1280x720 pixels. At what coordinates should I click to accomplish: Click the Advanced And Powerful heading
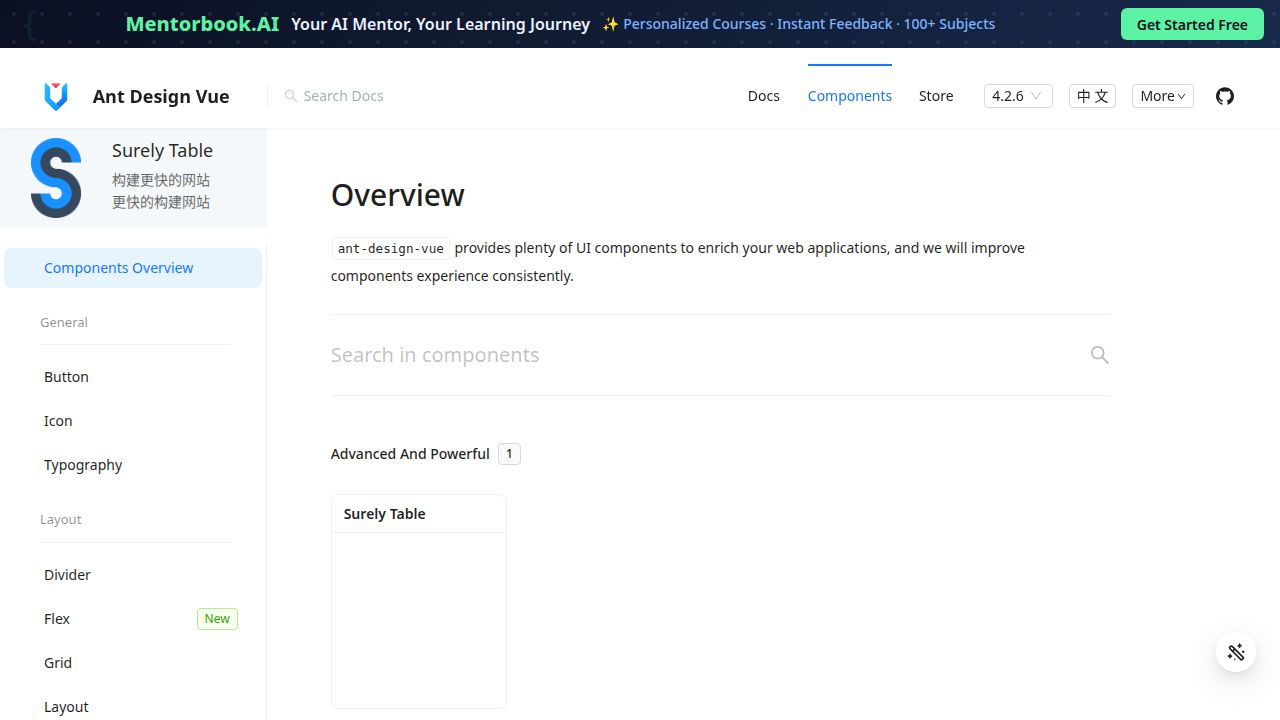[x=410, y=454]
